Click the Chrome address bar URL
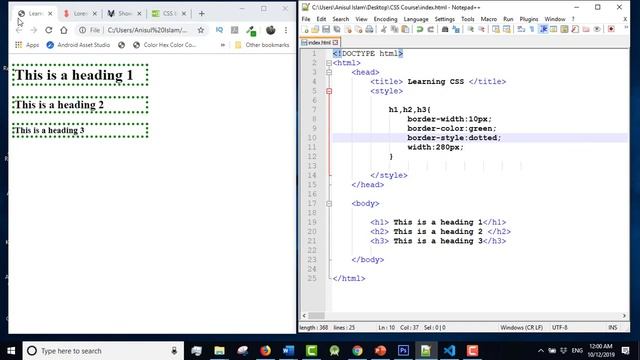Image resolution: width=640 pixels, height=360 pixels. pyautogui.click(x=147, y=30)
